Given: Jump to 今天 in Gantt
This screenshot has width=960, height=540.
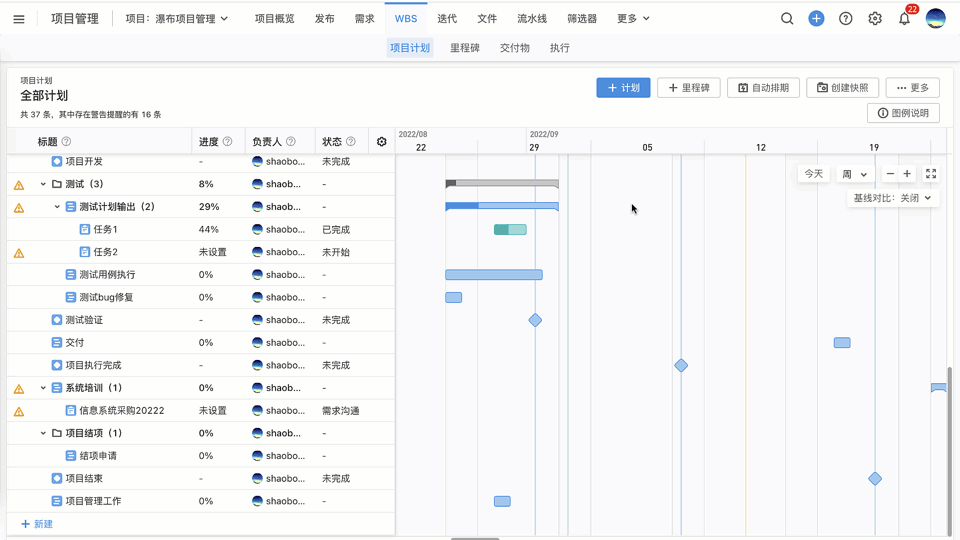Looking at the screenshot, I should click(814, 174).
